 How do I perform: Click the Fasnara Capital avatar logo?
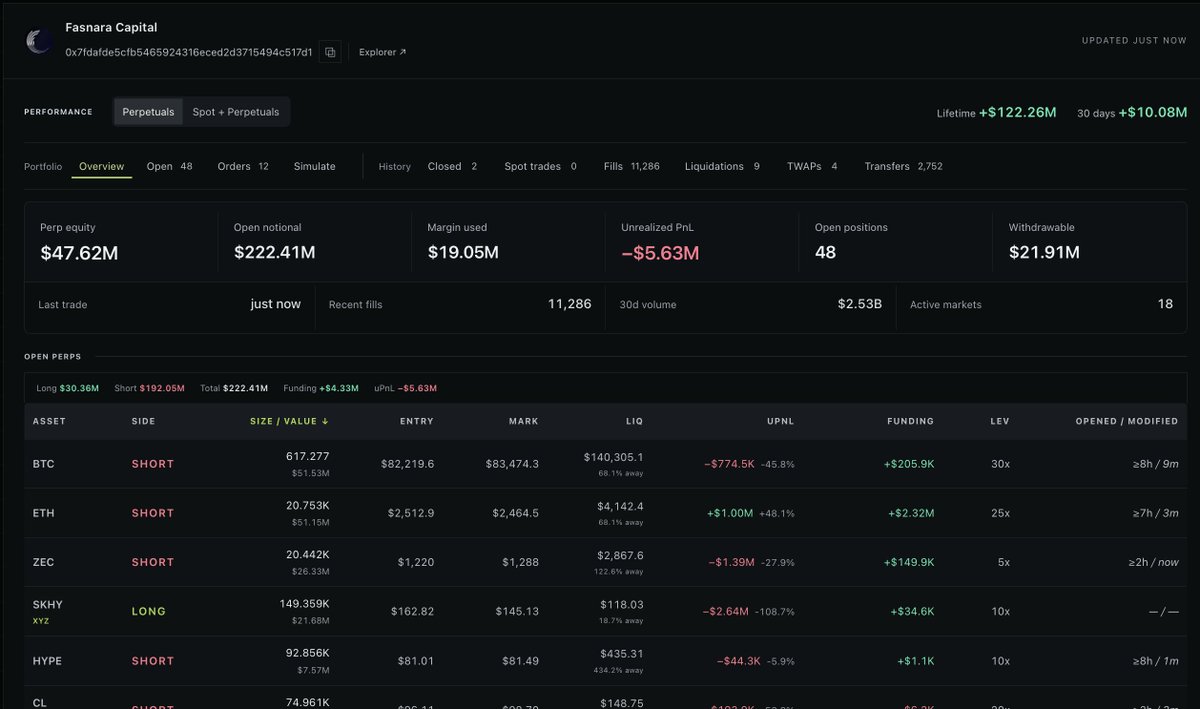[x=39, y=41]
